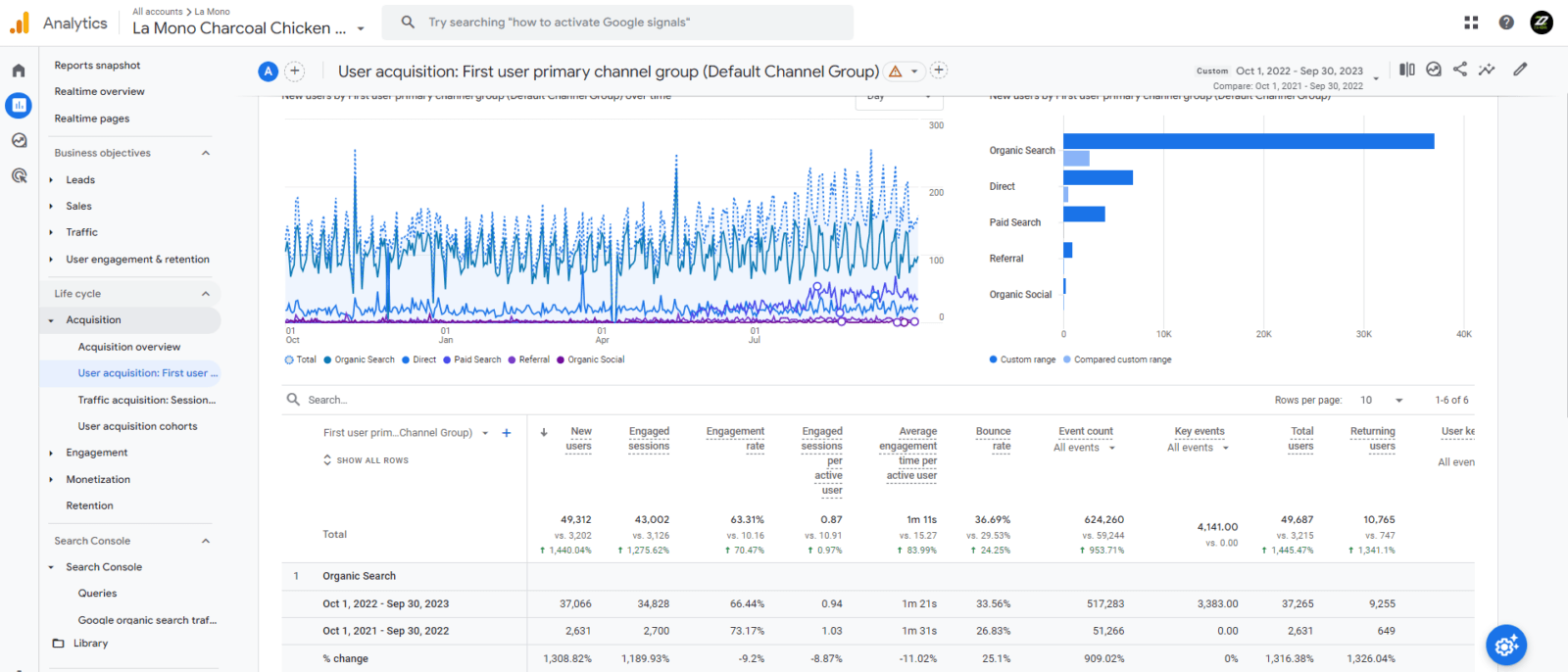Click the Edit comparisons icon

coord(1407,70)
